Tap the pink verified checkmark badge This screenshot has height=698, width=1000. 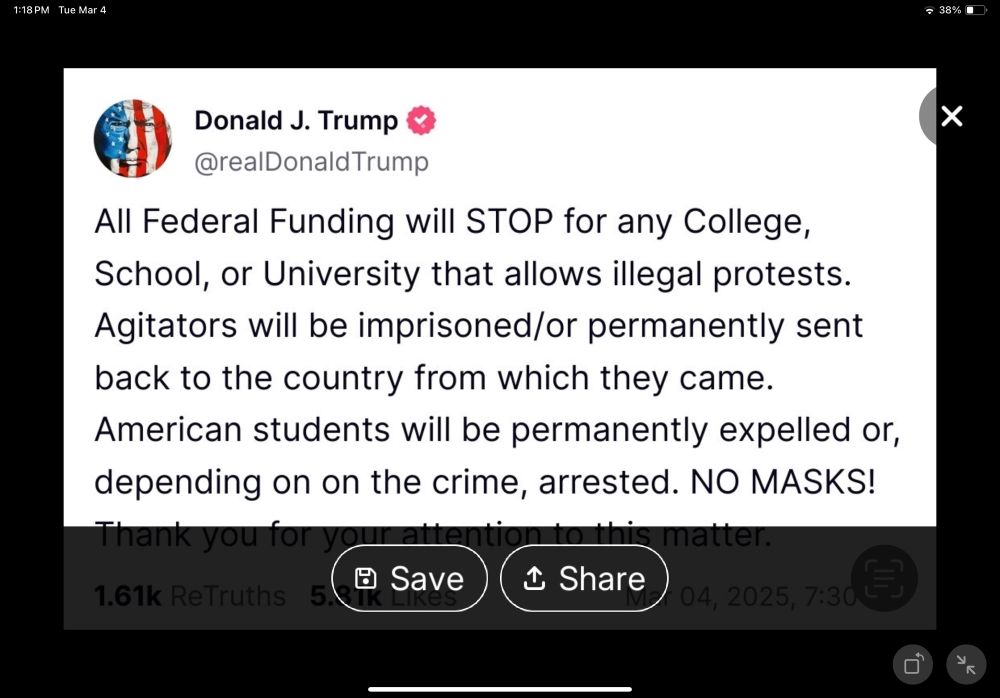pyautogui.click(x=422, y=120)
